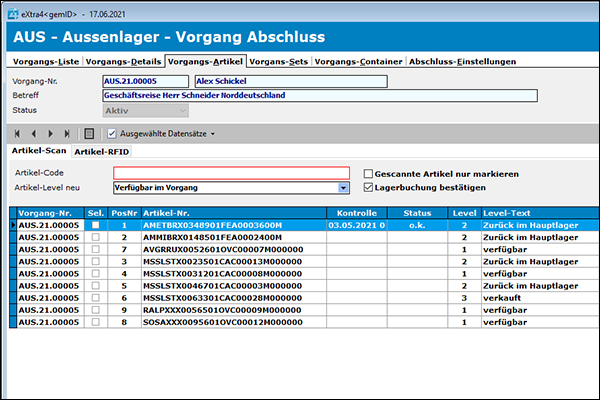Expand the Ausgewählte Datensätze dropdown arrow
The image size is (600, 400).
coord(212,133)
